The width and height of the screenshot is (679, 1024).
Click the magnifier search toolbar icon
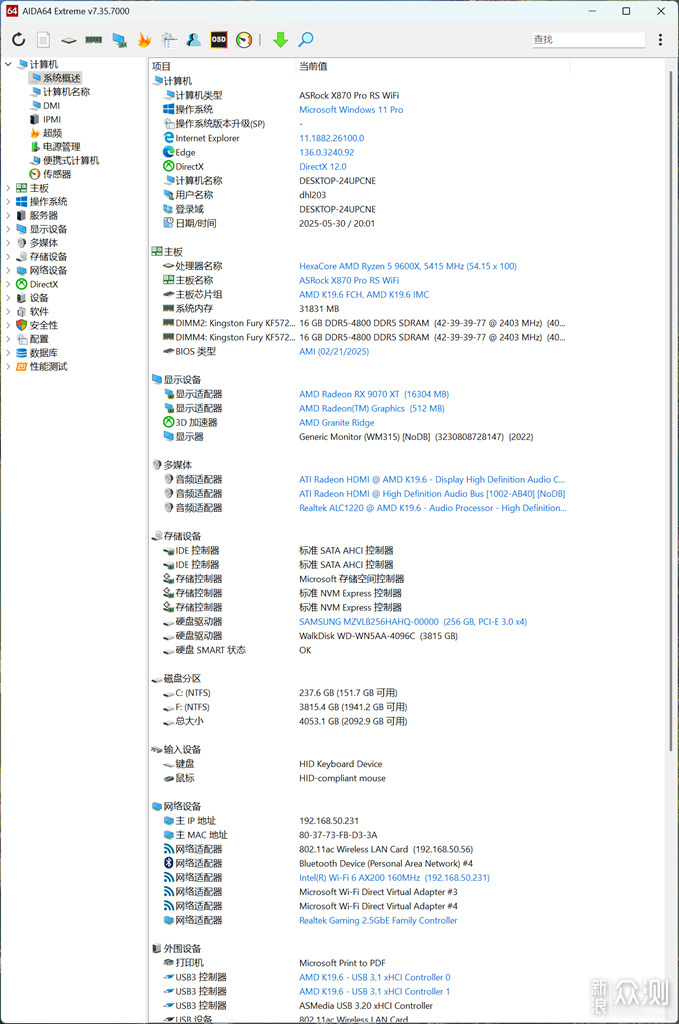pyautogui.click(x=306, y=40)
